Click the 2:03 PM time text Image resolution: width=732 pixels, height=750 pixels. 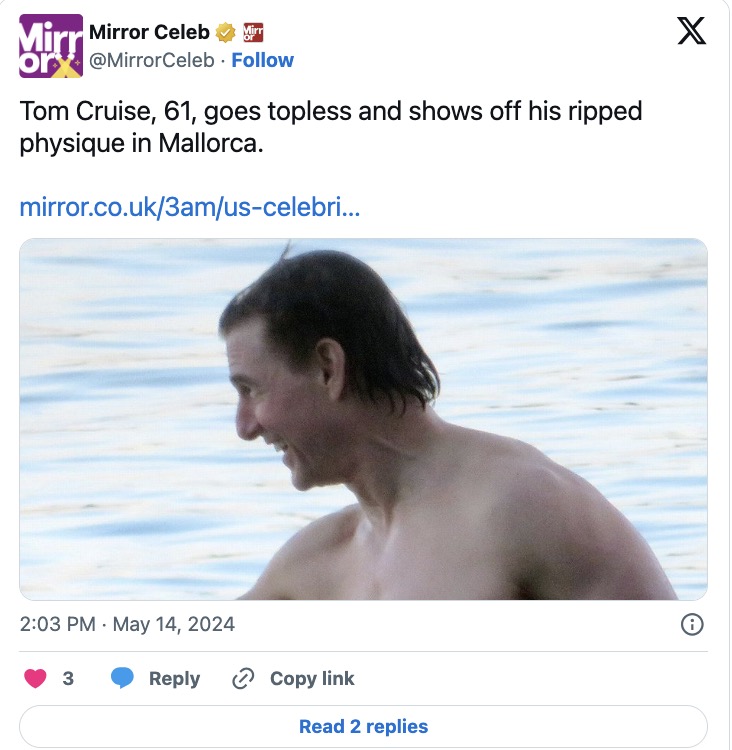pos(57,625)
